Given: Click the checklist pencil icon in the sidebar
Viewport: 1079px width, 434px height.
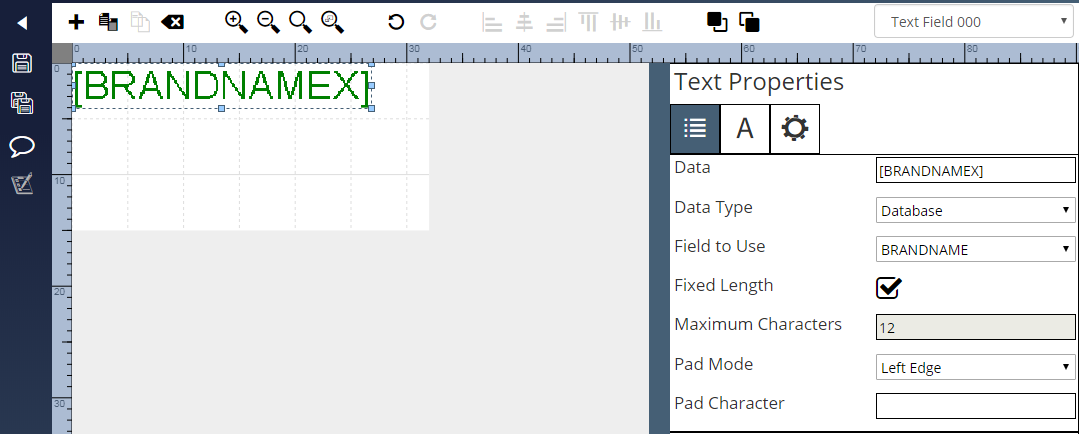Looking at the screenshot, I should coord(23,184).
